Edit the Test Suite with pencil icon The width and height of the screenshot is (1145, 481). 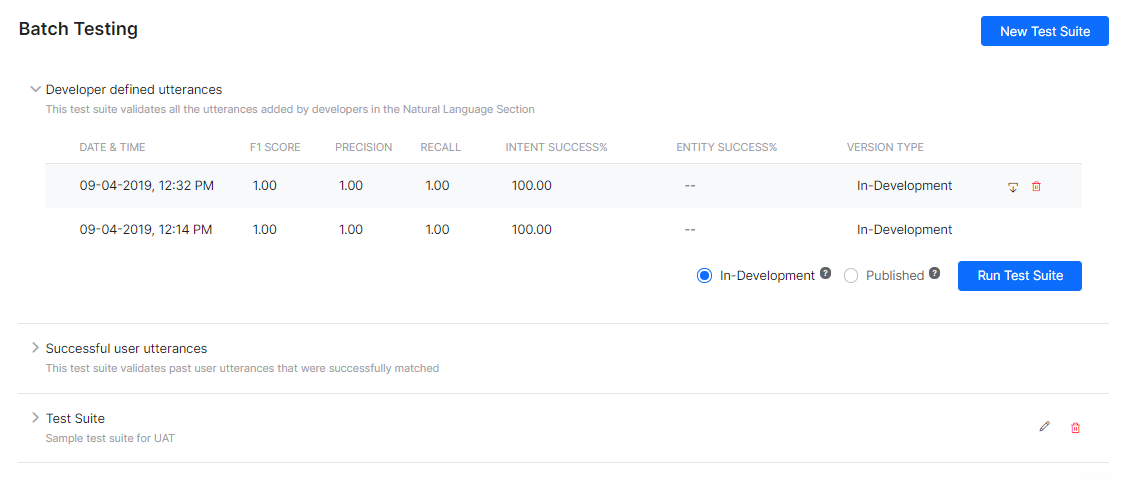click(1045, 427)
